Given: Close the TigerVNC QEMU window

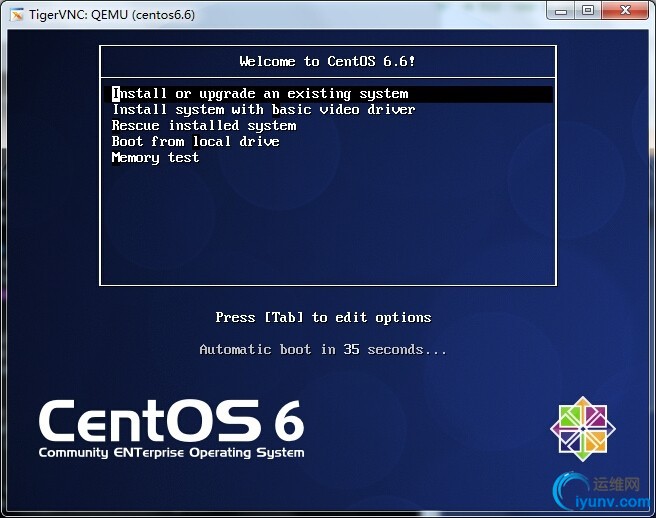Looking at the screenshot, I should 625,11.
